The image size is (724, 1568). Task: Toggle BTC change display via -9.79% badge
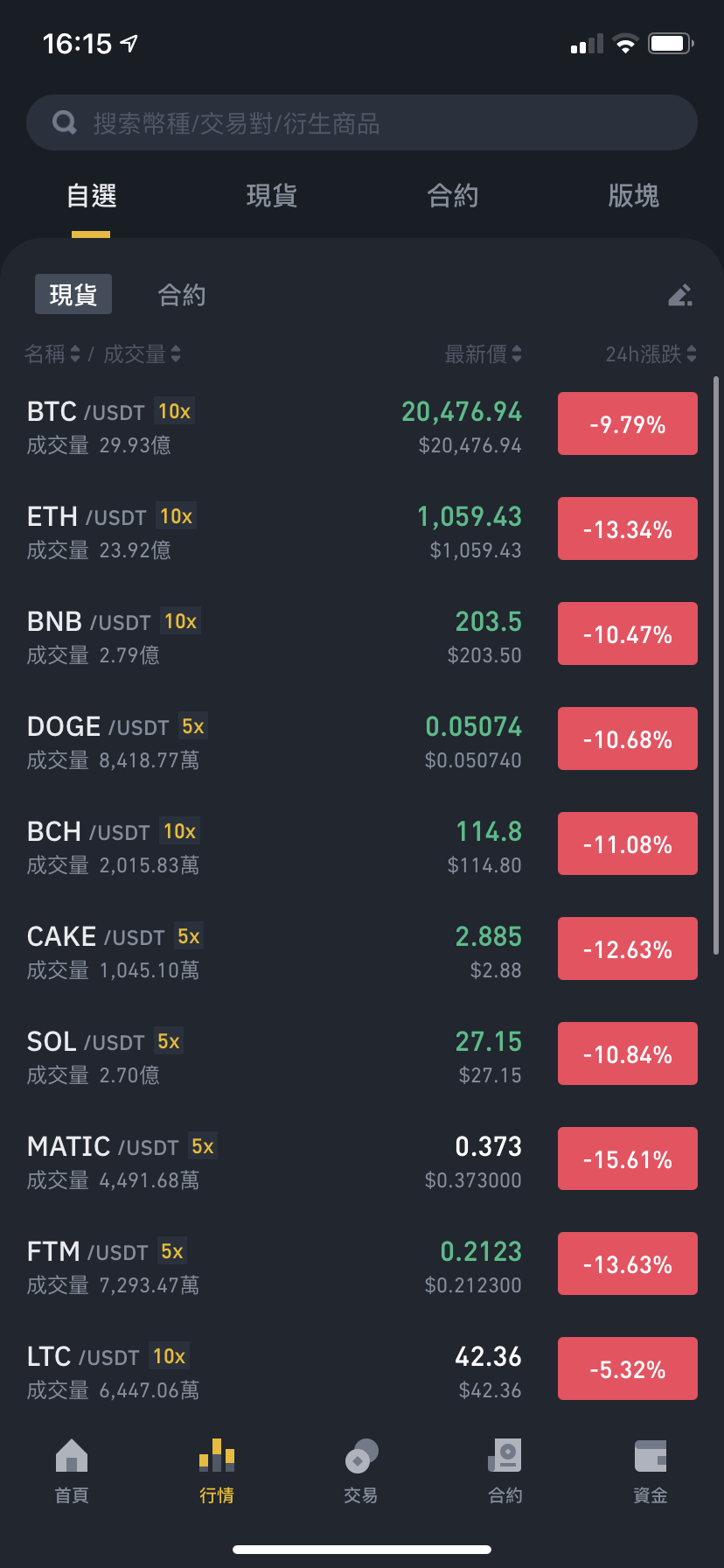(x=628, y=423)
